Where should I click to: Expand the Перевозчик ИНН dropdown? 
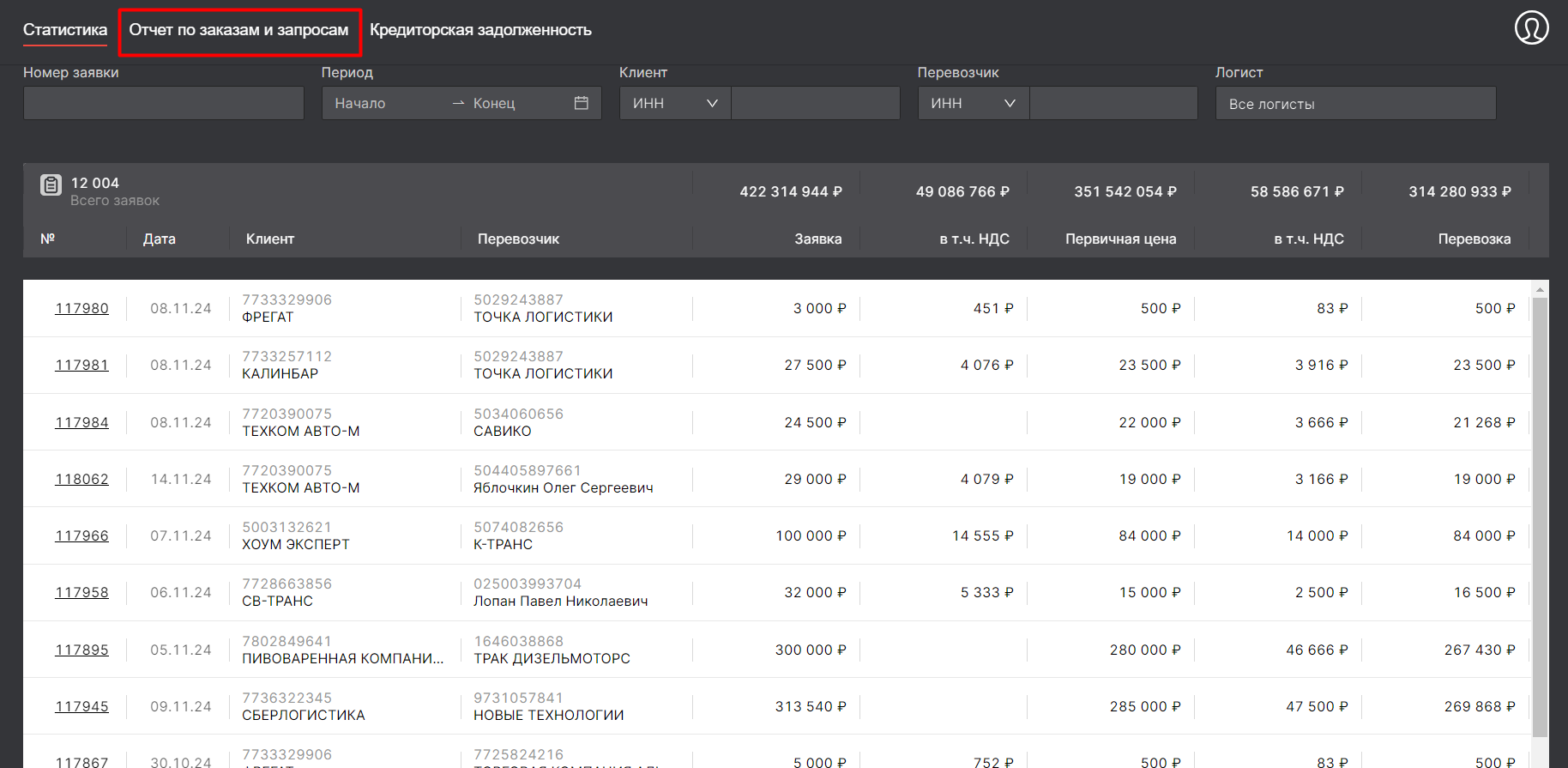tap(974, 103)
